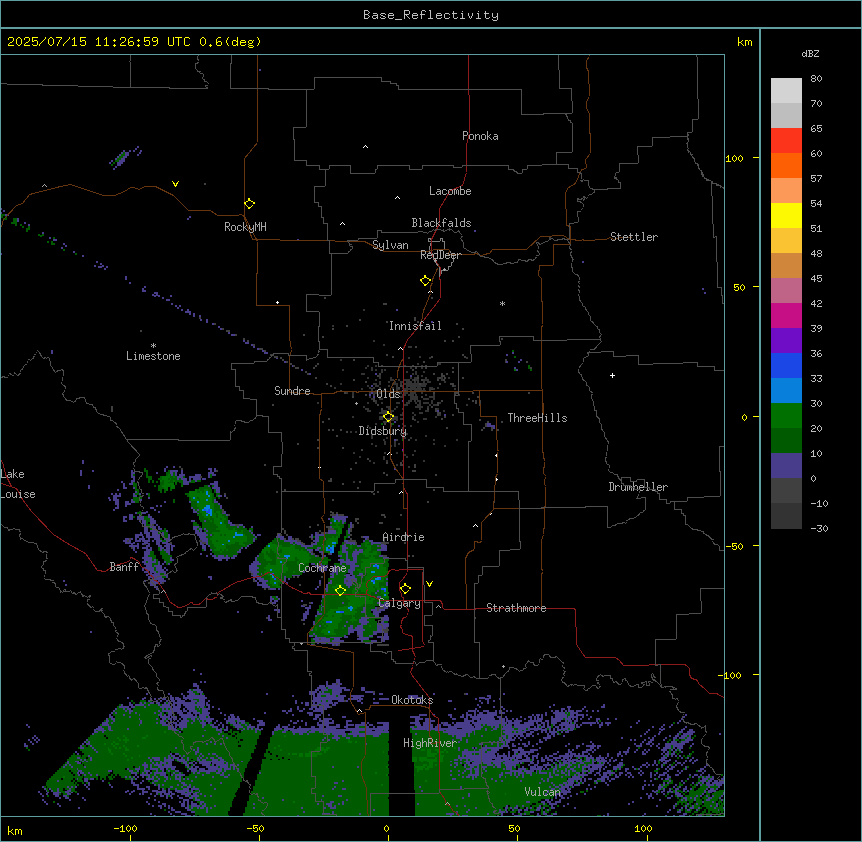Viewport: 862px width, 842px height.
Task: Click the Lacombe city label
Action: pos(450,191)
